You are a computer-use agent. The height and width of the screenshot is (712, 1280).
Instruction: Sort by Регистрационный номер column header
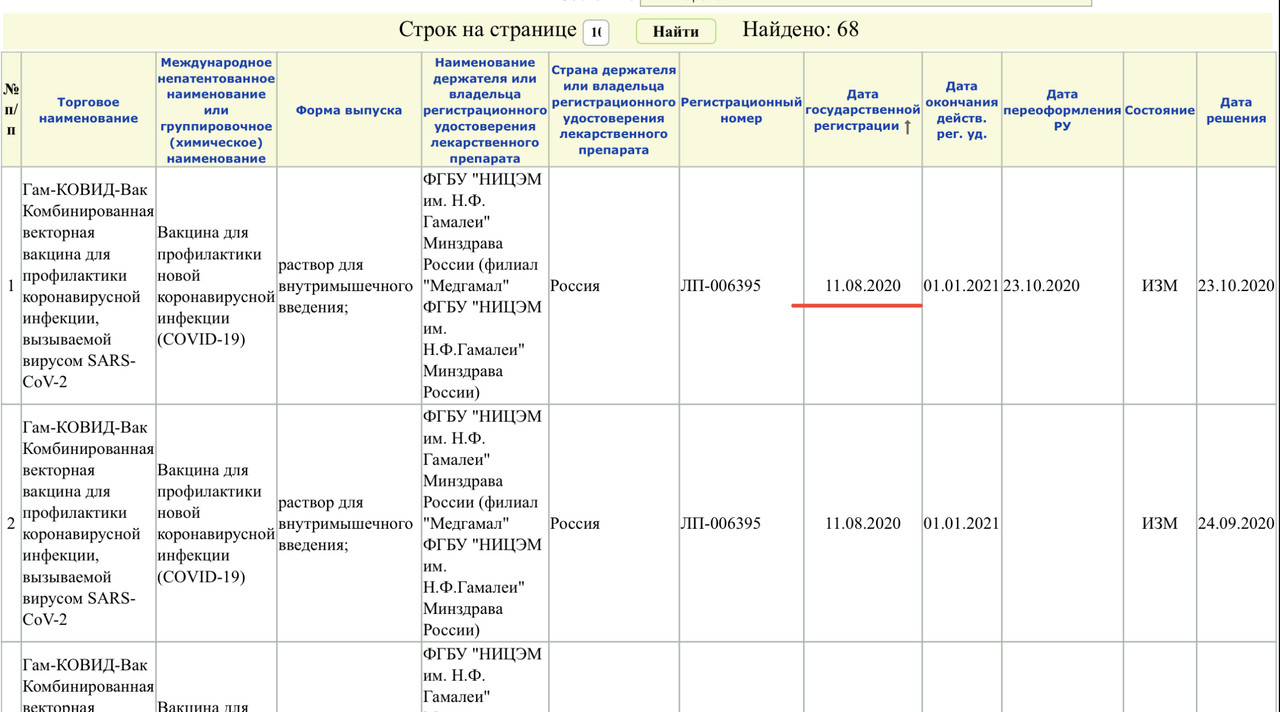741,110
